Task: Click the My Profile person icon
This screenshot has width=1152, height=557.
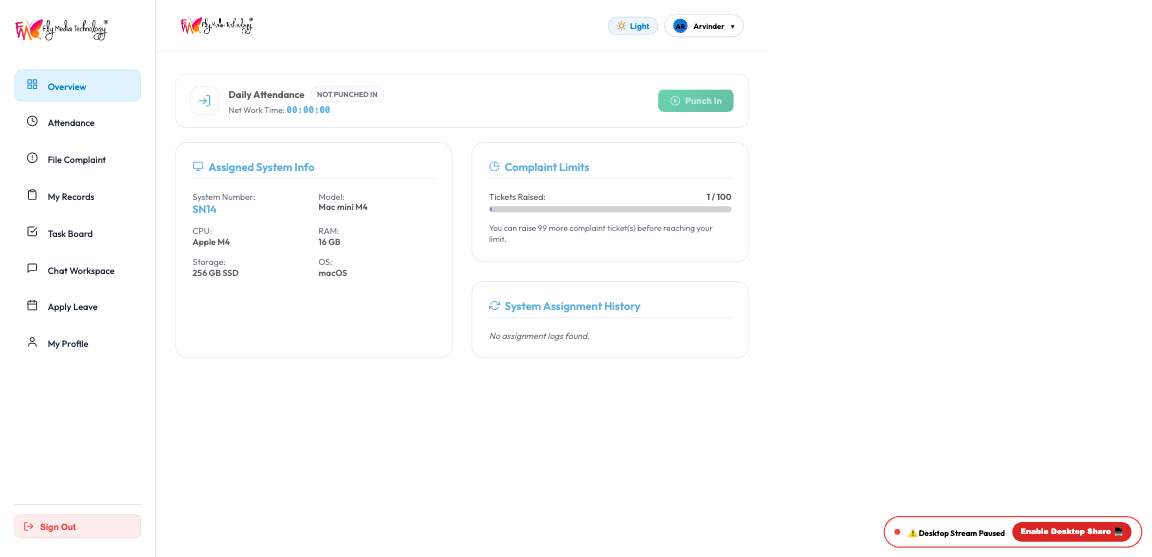Action: click(32, 342)
